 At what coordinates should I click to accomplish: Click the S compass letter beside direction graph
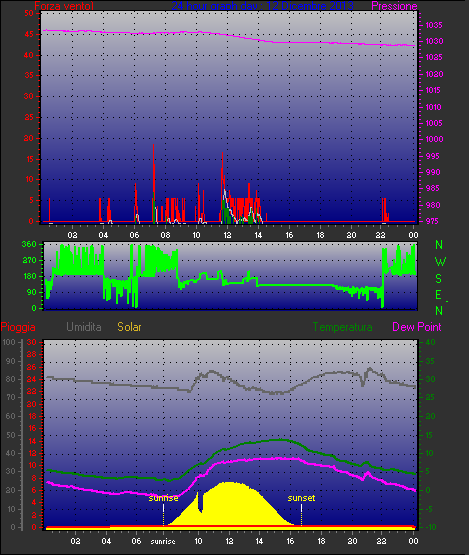(439, 279)
